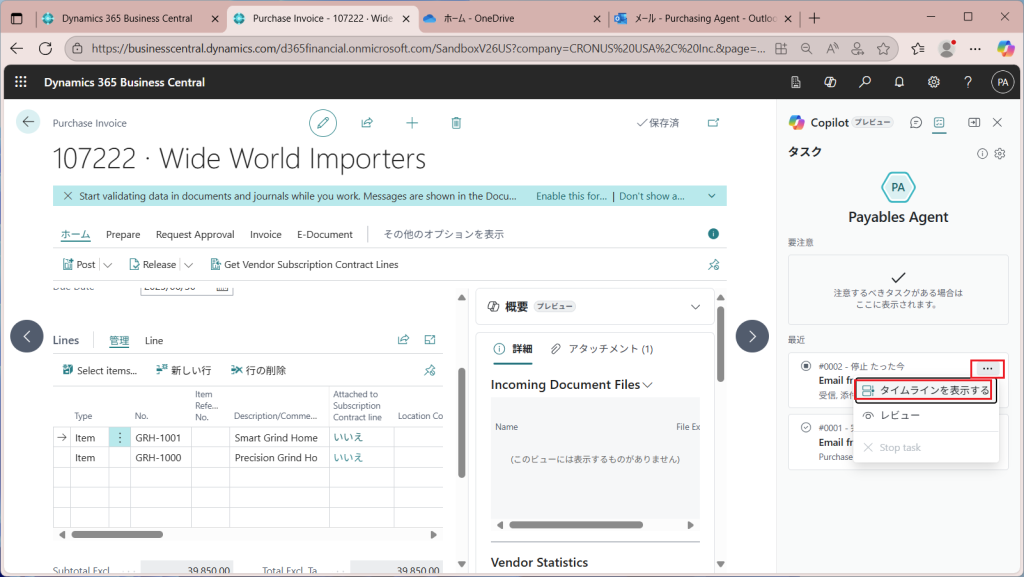Choose Stop task in the task menu
1024x577 pixels.
point(925,448)
